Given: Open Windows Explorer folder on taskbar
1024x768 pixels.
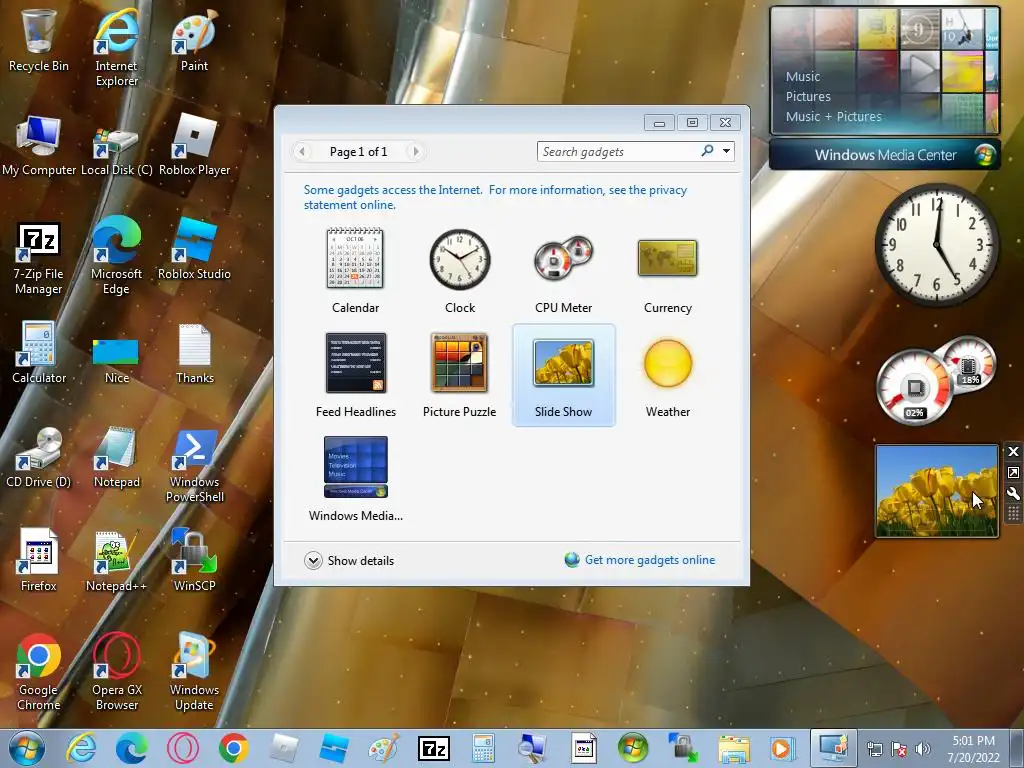Looking at the screenshot, I should coord(733,748).
